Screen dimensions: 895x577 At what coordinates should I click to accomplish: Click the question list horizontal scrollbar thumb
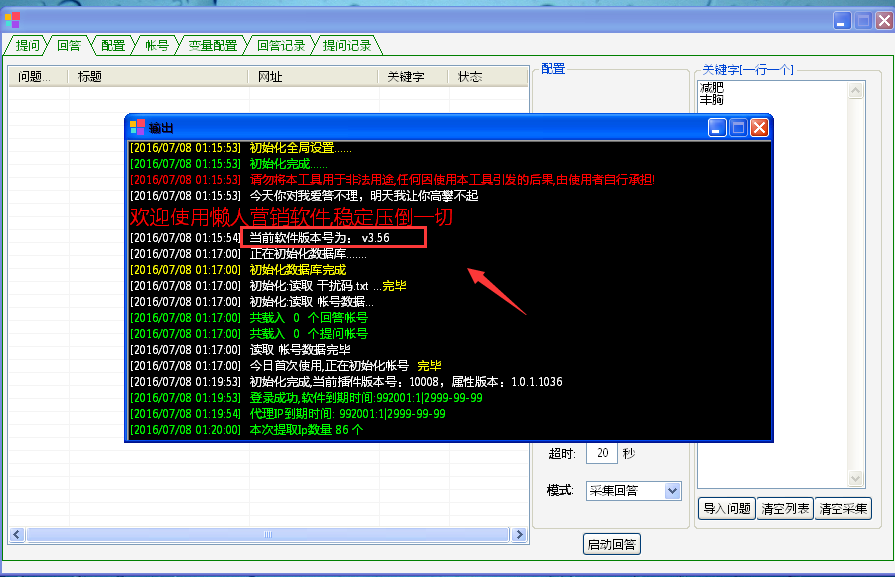(x=268, y=534)
